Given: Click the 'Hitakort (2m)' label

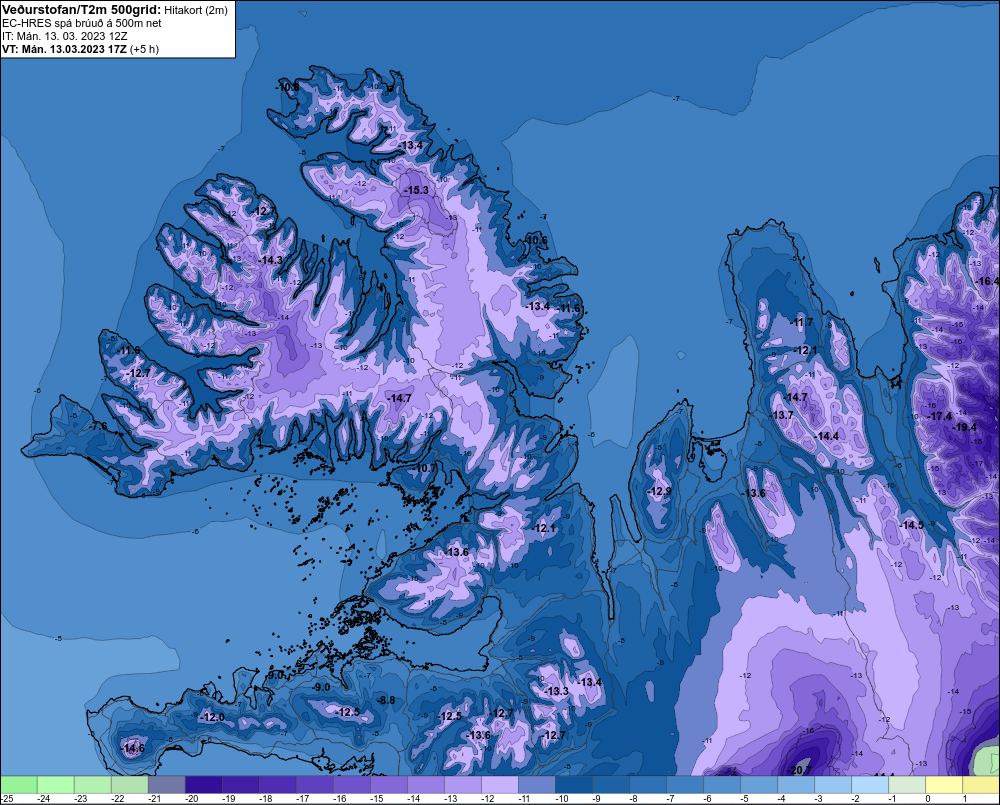Looking at the screenshot, I should point(196,10).
